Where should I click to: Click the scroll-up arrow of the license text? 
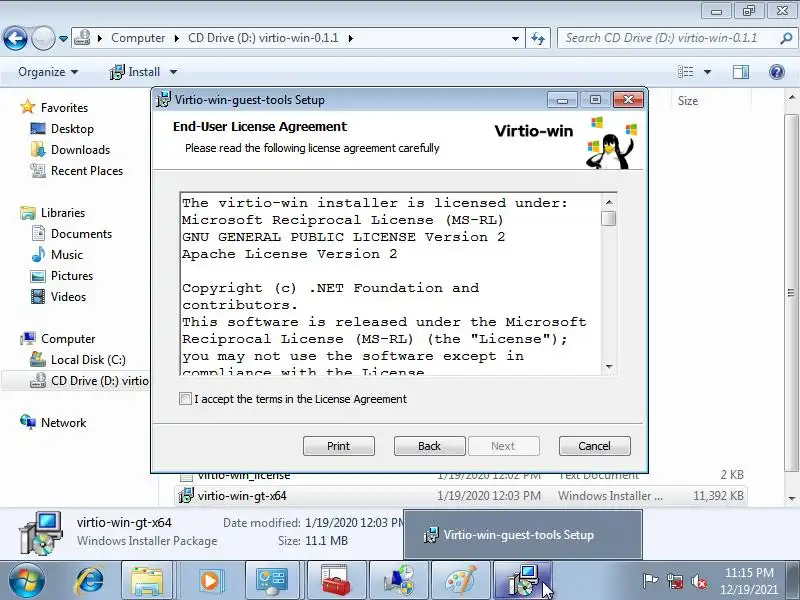(609, 202)
